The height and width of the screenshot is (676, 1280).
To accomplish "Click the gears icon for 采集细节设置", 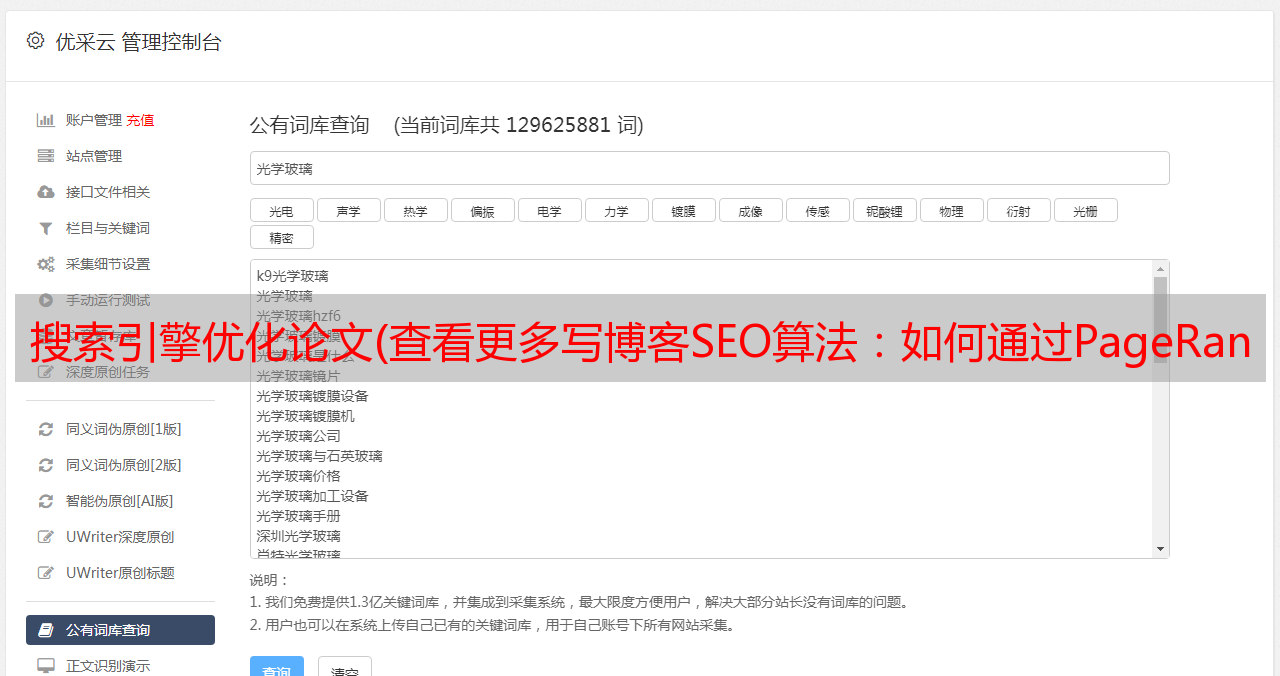I will pos(45,264).
